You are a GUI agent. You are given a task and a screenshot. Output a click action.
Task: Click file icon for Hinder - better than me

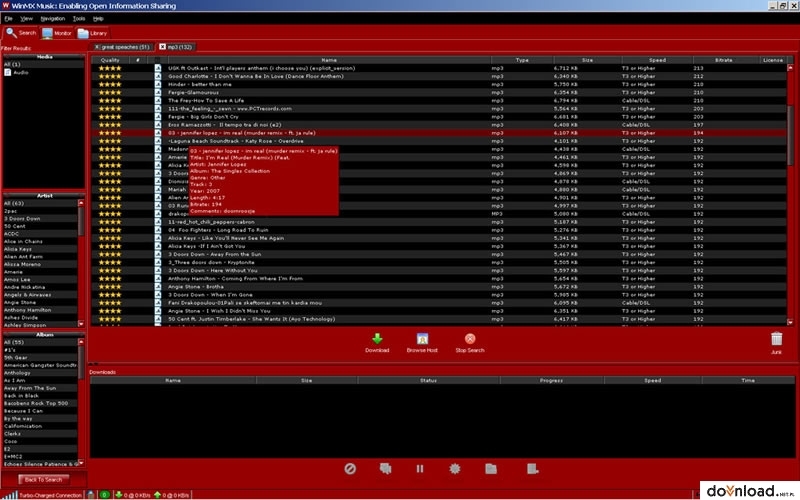(x=158, y=84)
